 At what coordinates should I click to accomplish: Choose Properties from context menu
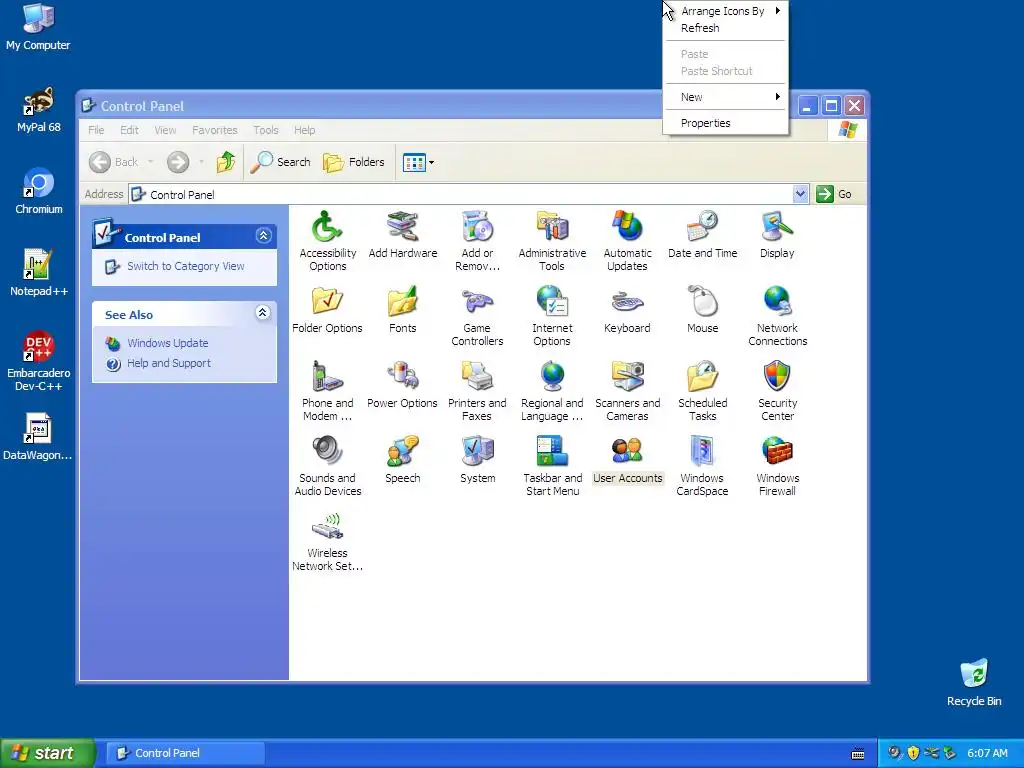pyautogui.click(x=726, y=123)
